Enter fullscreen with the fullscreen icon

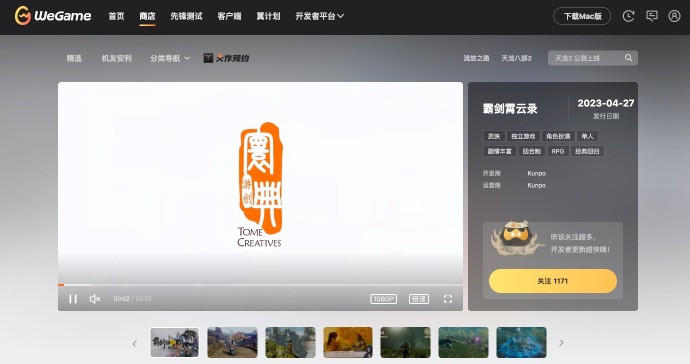click(x=448, y=299)
